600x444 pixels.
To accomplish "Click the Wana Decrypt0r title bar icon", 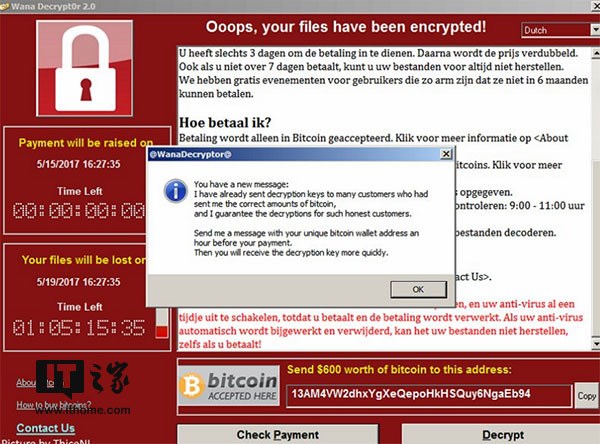I will 5,6.
